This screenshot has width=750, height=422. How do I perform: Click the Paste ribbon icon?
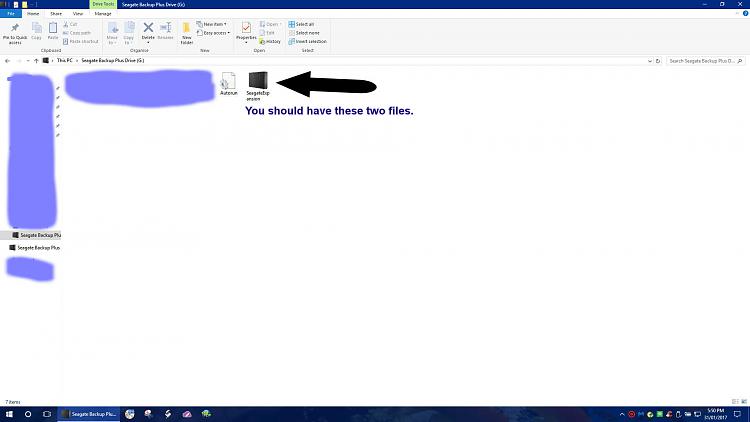53,31
